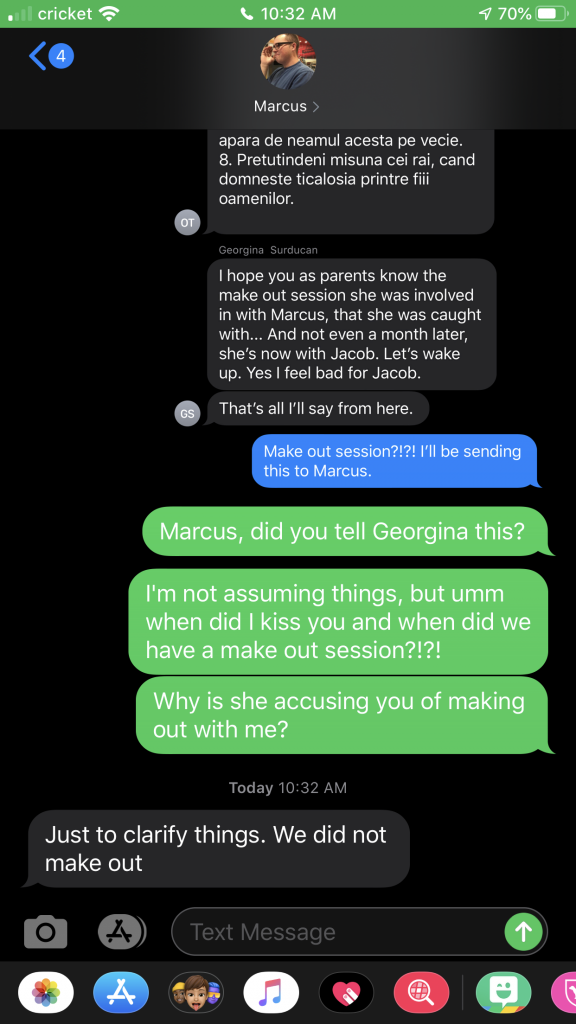The width and height of the screenshot is (576, 1024).
Task: Tap the blue 'Make out session?!?!' bubble
Action: tap(396, 461)
